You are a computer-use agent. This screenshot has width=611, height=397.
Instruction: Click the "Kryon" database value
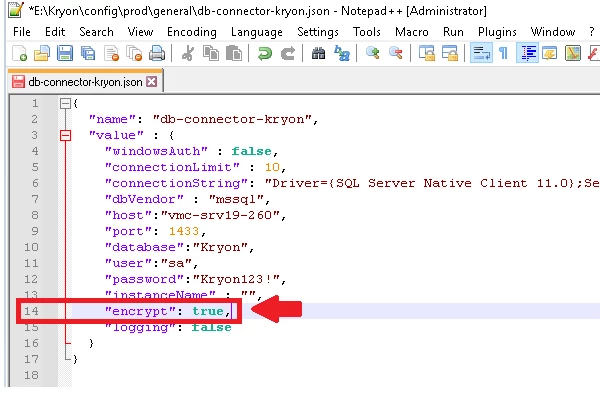(x=220, y=247)
